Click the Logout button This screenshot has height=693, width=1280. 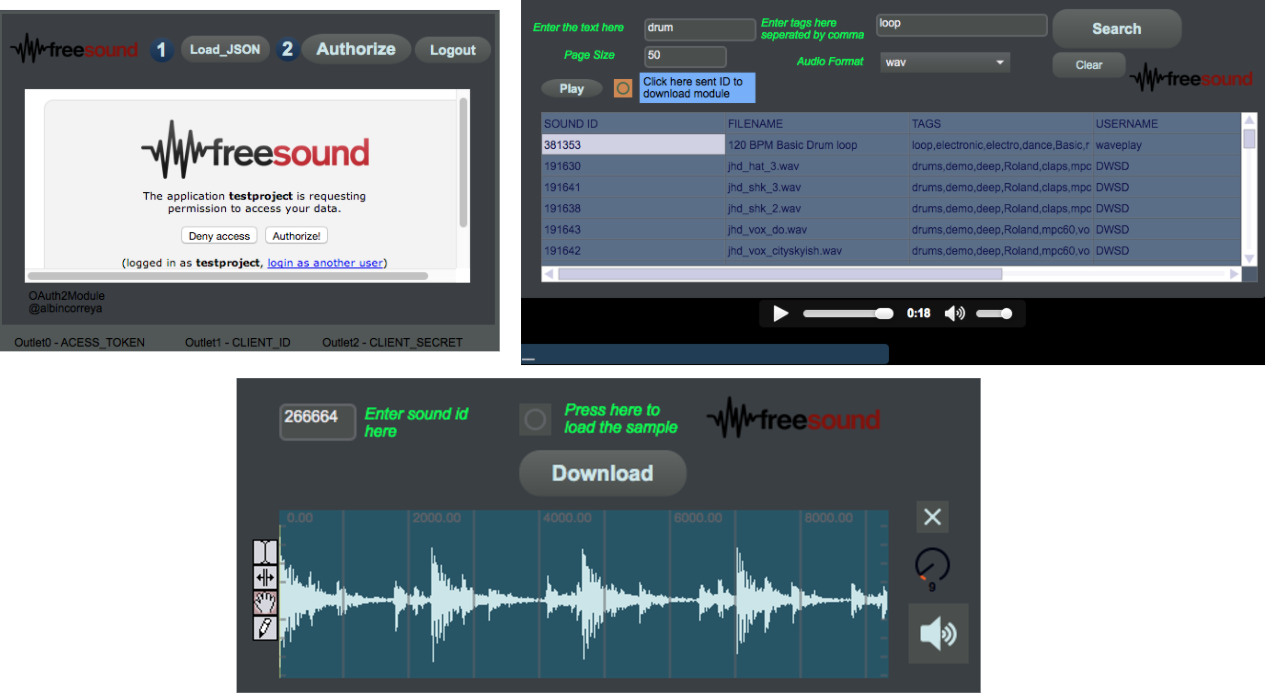[453, 50]
